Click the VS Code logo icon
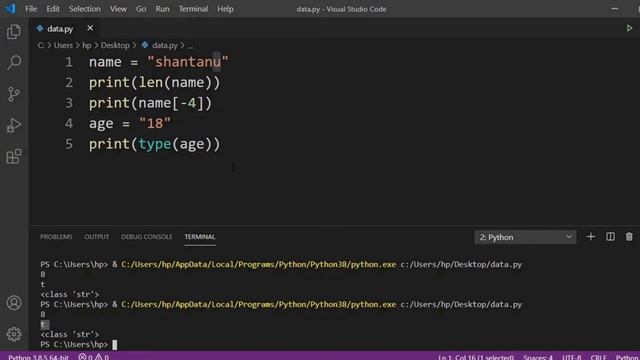Image resolution: width=640 pixels, height=360 pixels. 10,9
